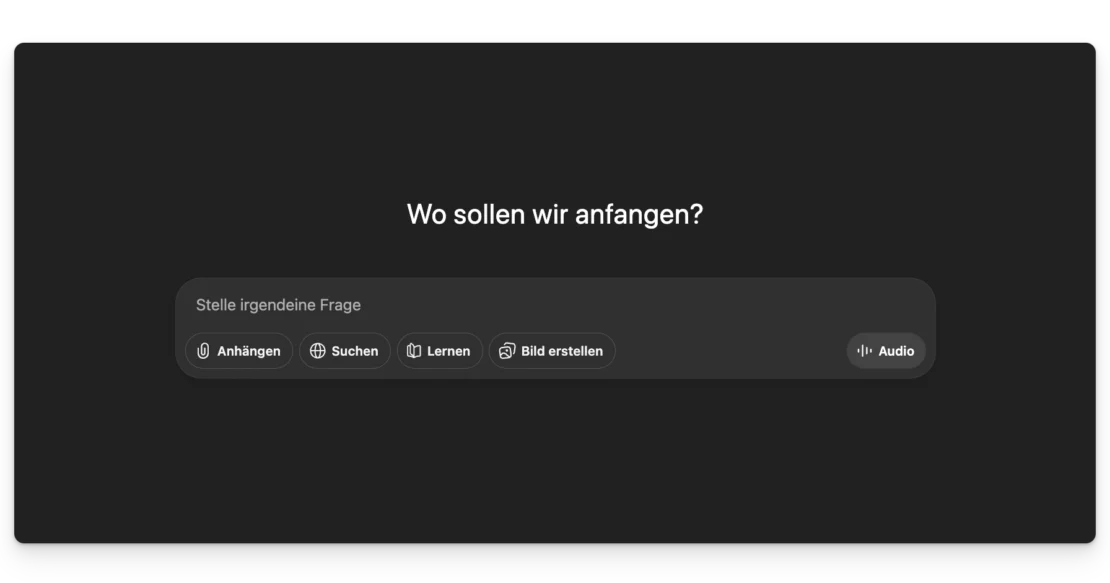Click the word 'Audio' in the composer

tap(896, 351)
